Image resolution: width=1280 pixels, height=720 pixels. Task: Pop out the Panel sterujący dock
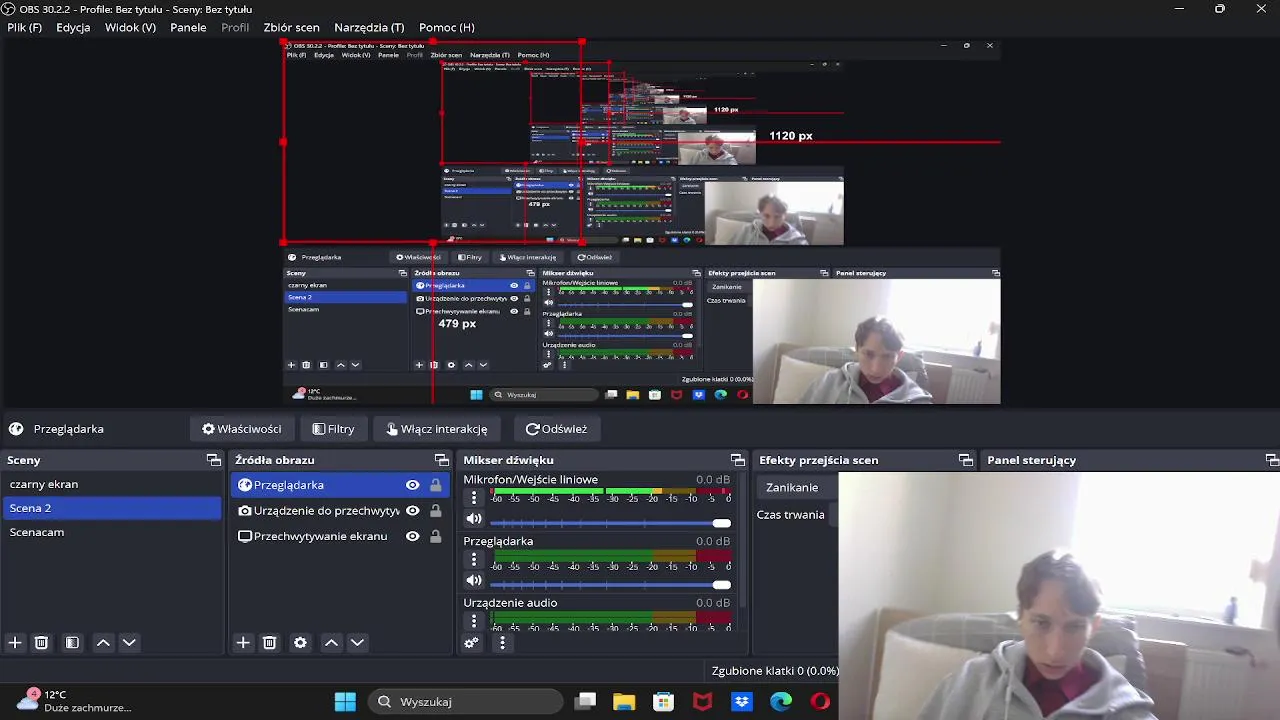(1272, 460)
